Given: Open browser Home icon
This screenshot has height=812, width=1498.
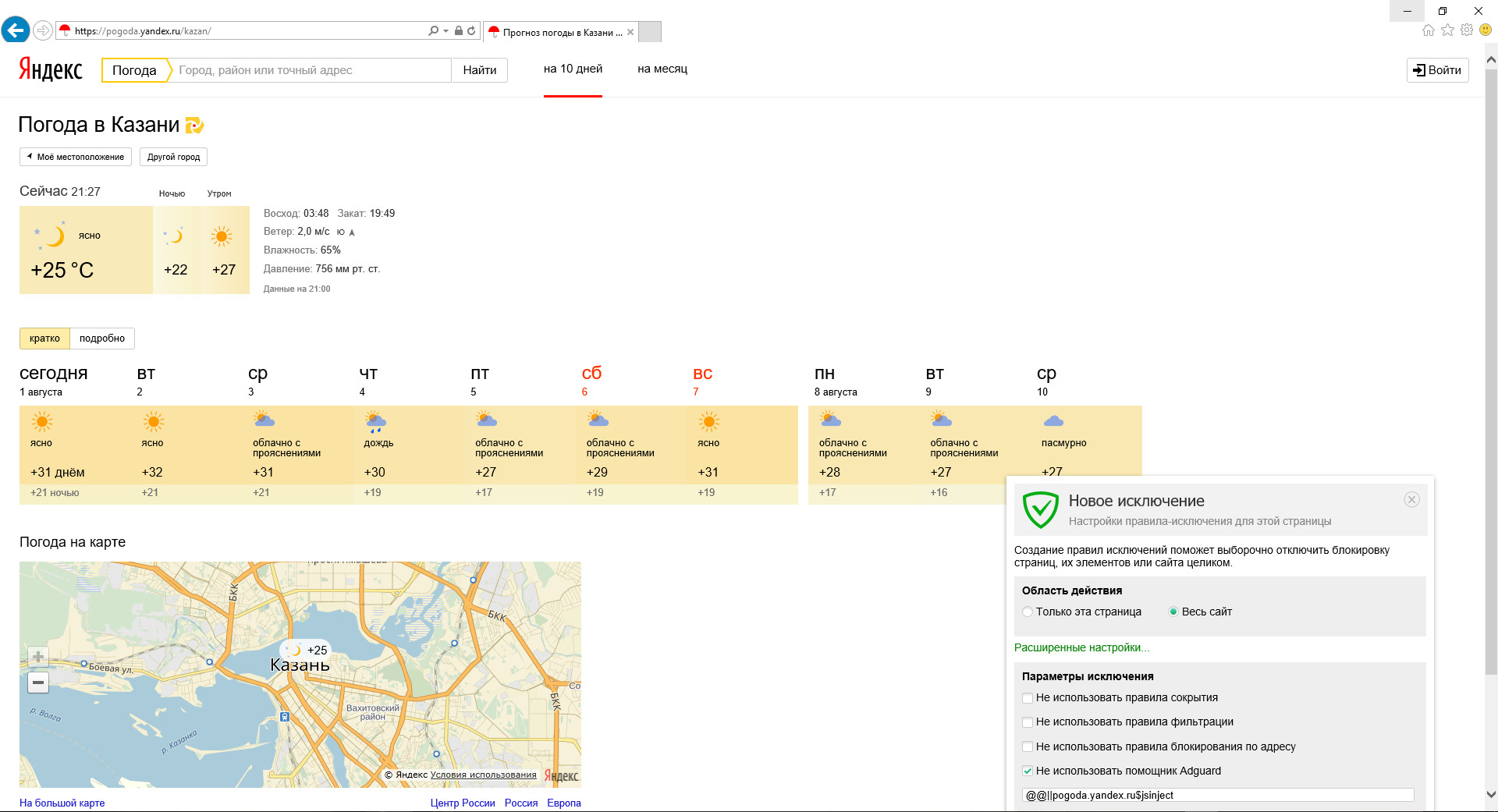Looking at the screenshot, I should [1429, 30].
